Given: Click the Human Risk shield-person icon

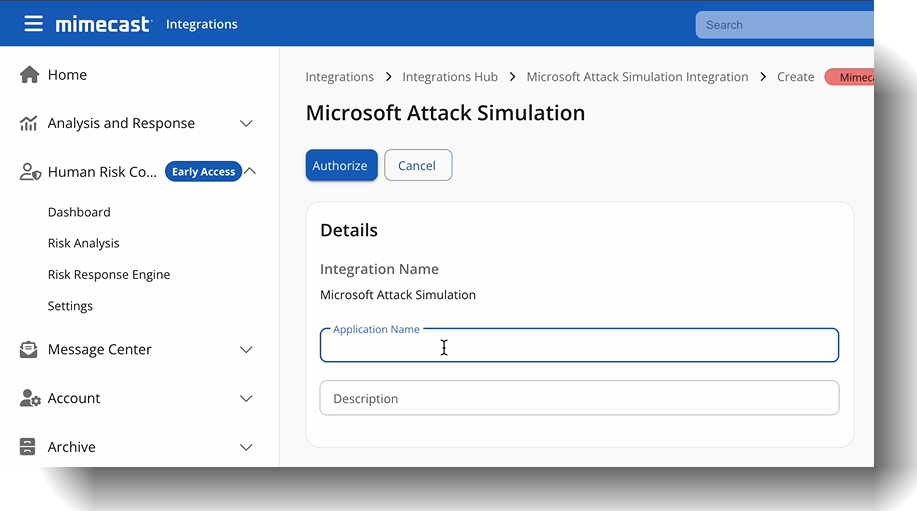Looking at the screenshot, I should pos(29,172).
